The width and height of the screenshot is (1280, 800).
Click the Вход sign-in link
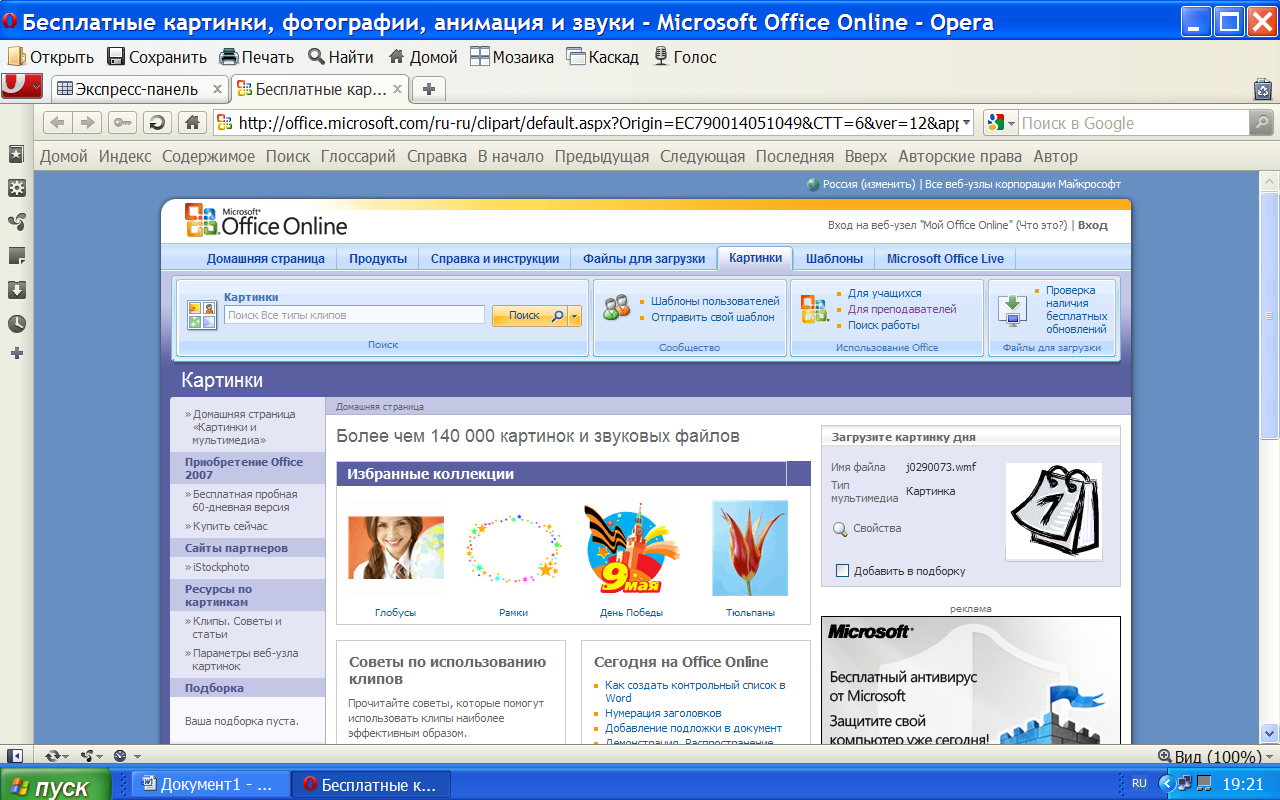pos(1092,225)
